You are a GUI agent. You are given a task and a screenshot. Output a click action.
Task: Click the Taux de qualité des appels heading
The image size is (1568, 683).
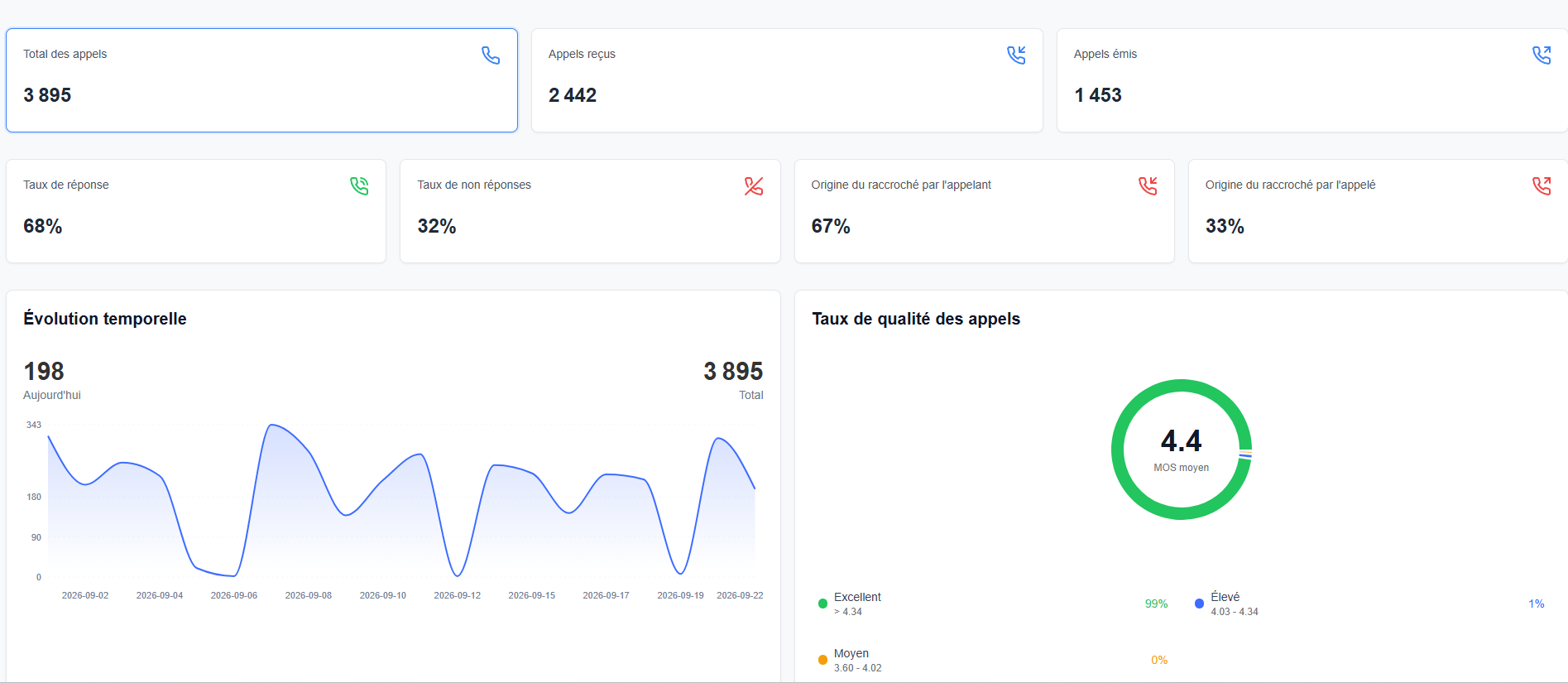[x=916, y=319]
